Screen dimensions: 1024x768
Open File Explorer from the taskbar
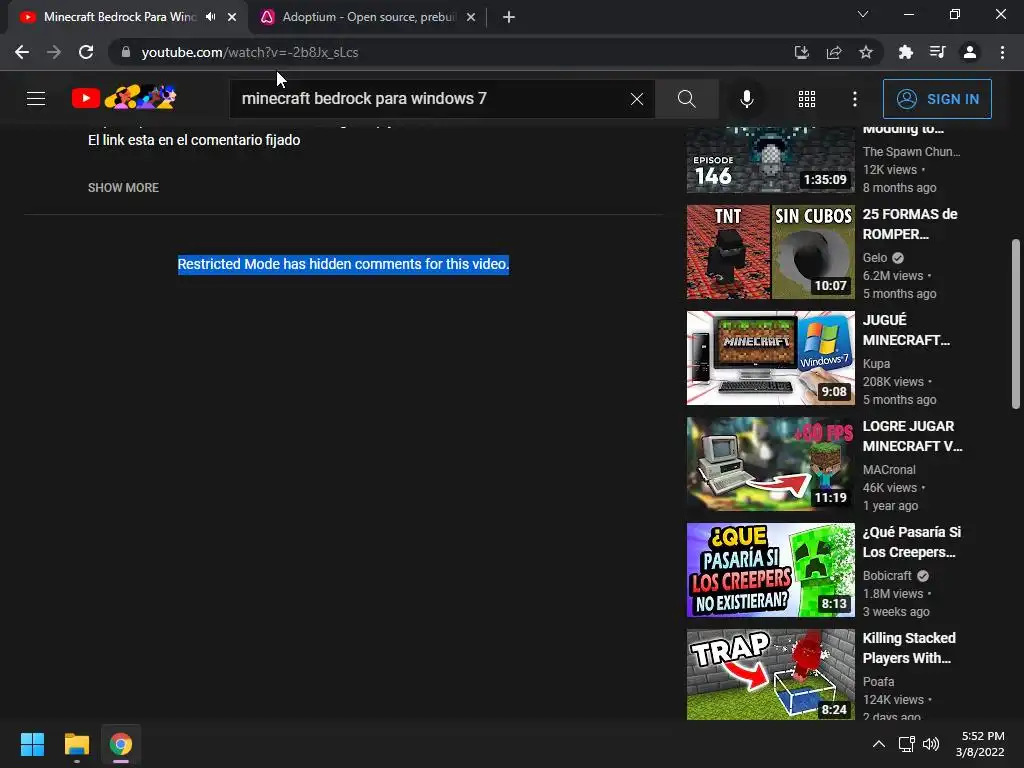[x=76, y=744]
